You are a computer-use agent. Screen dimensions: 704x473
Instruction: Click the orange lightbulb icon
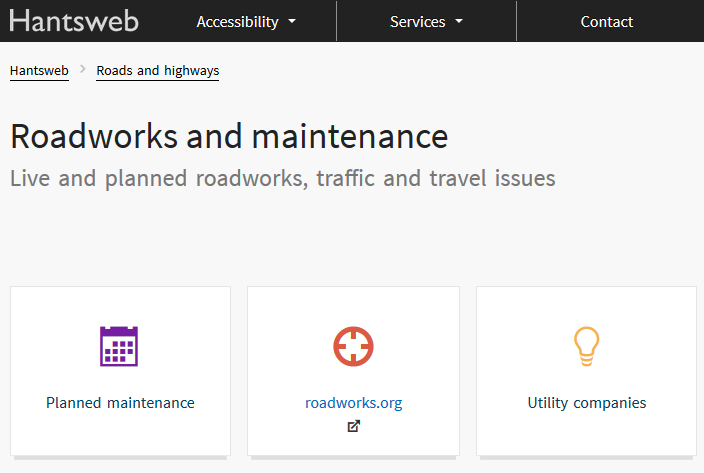[x=586, y=346]
